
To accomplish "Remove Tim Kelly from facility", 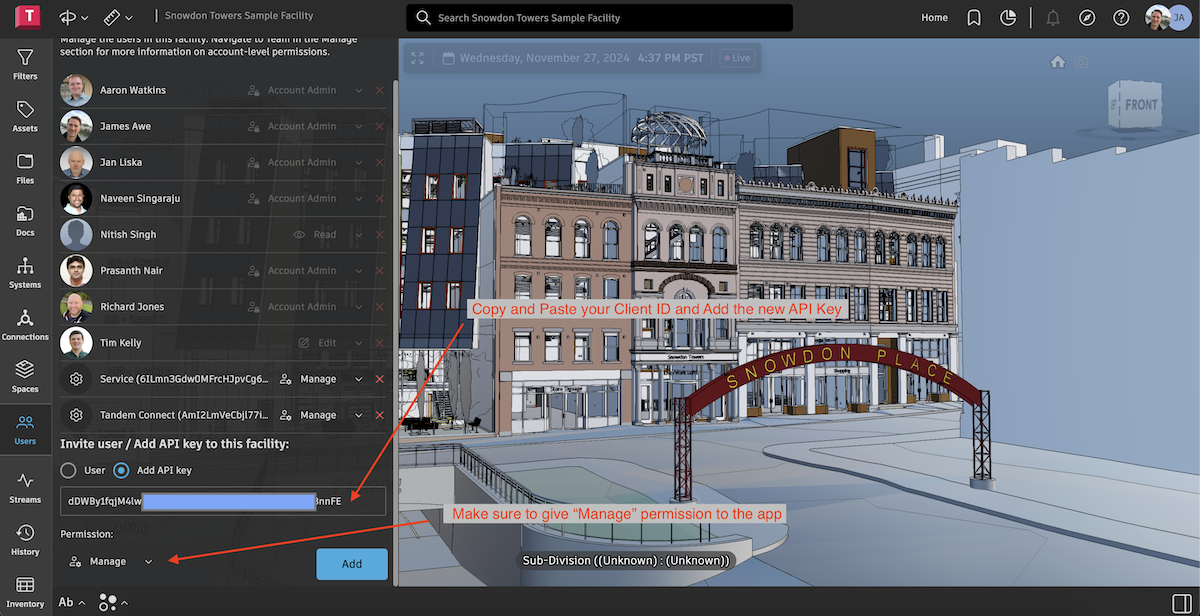I will click(379, 342).
